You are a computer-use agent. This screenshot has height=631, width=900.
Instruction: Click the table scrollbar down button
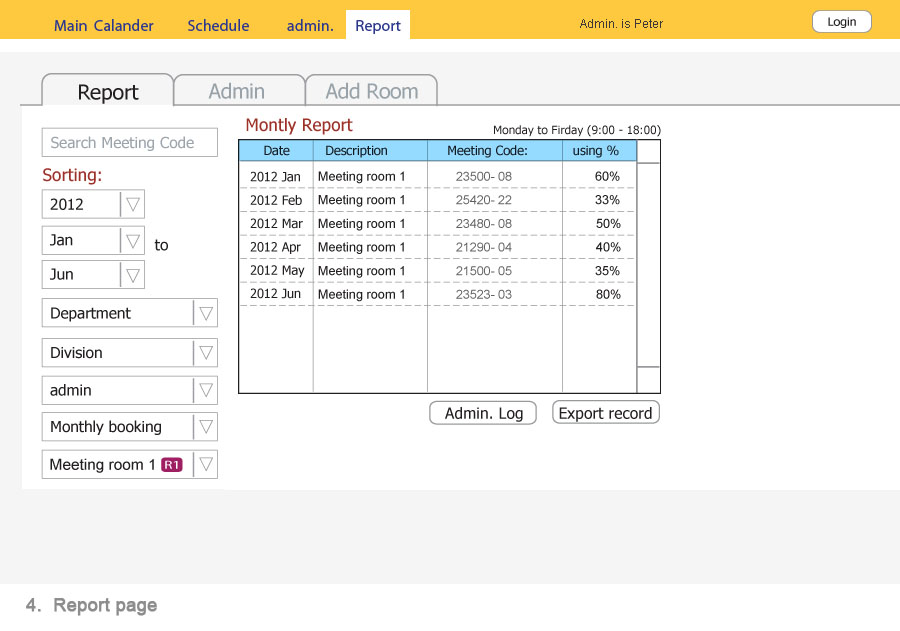click(649, 380)
